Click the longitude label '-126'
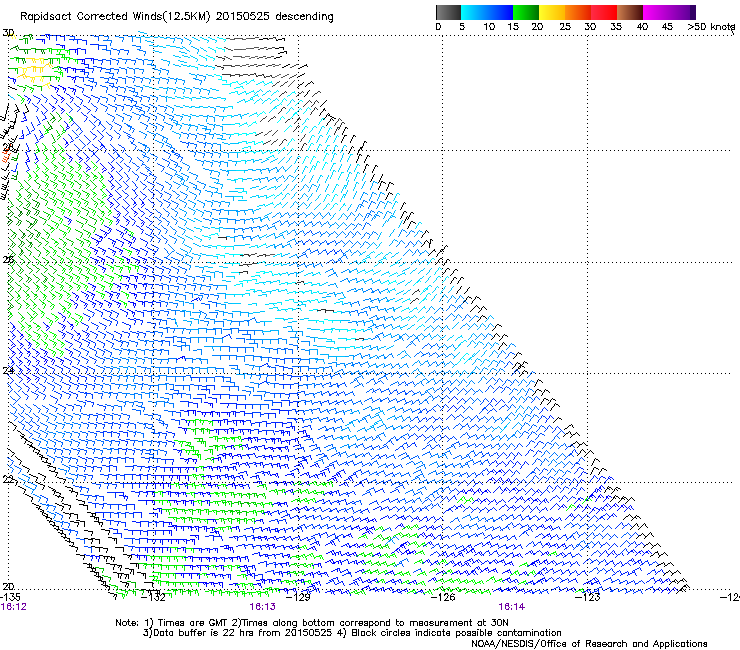 point(443,597)
